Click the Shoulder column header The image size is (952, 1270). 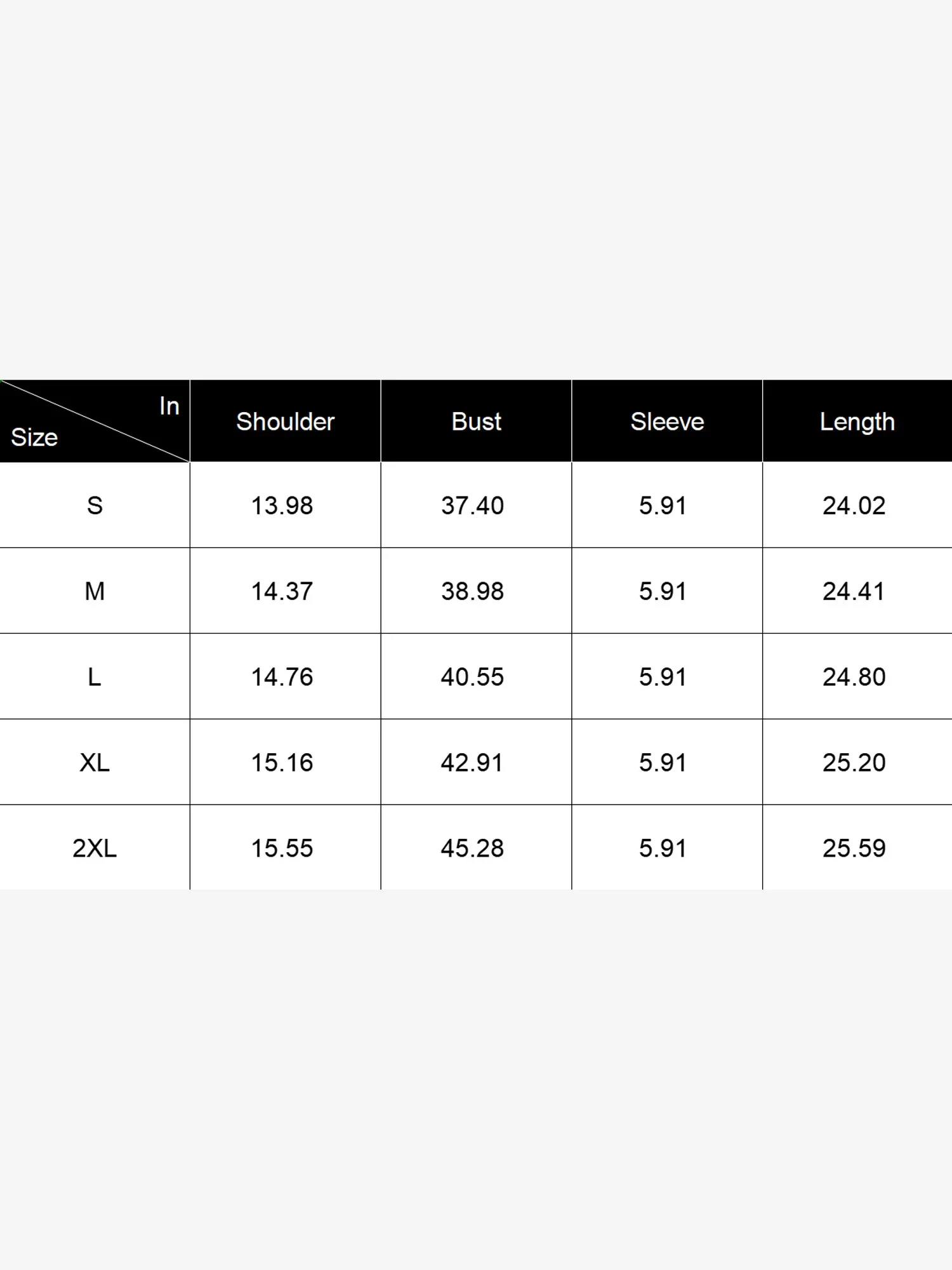285,422
